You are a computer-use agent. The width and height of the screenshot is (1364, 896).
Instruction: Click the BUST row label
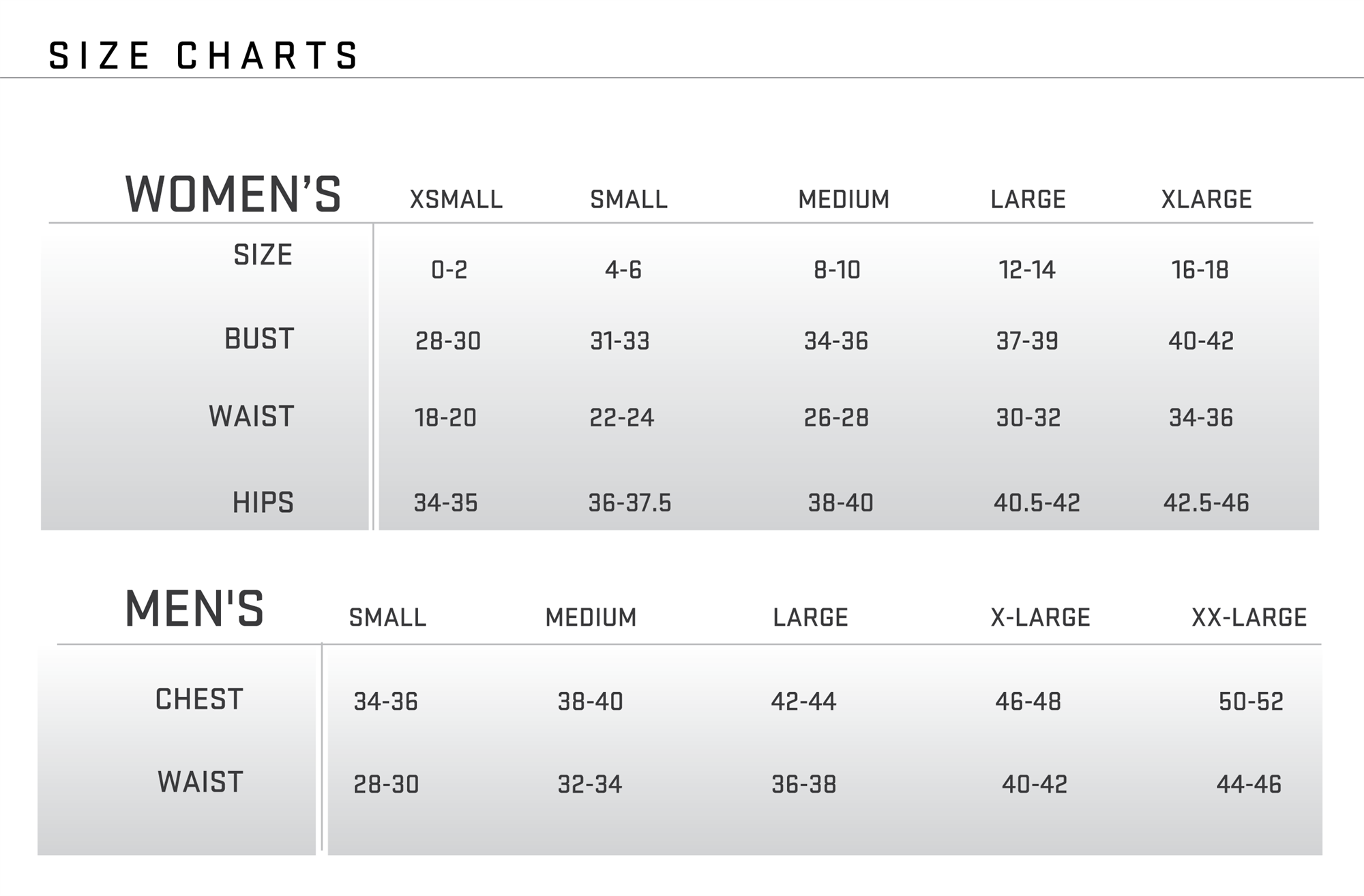pos(259,339)
